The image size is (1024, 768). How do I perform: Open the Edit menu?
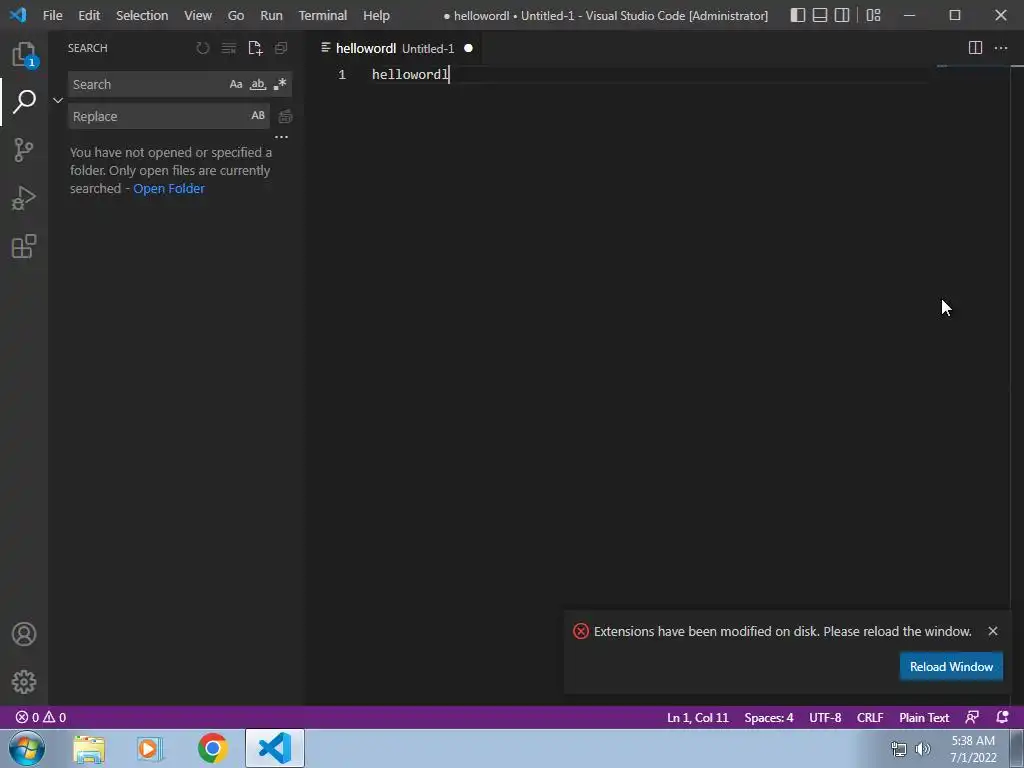point(89,15)
